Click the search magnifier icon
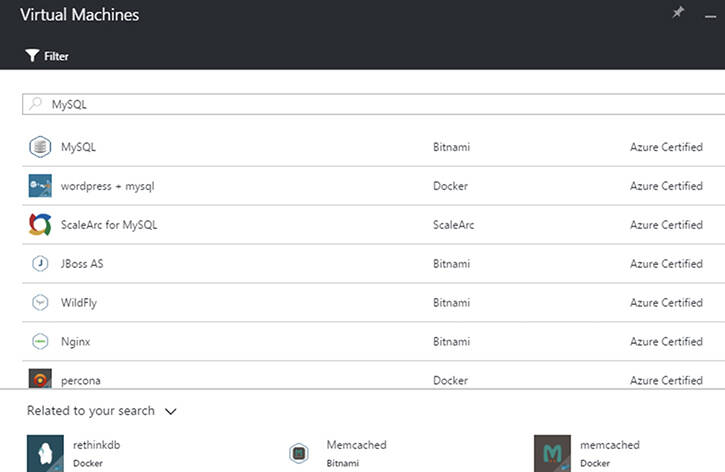Screen dimensions: 725x472 (35, 104)
